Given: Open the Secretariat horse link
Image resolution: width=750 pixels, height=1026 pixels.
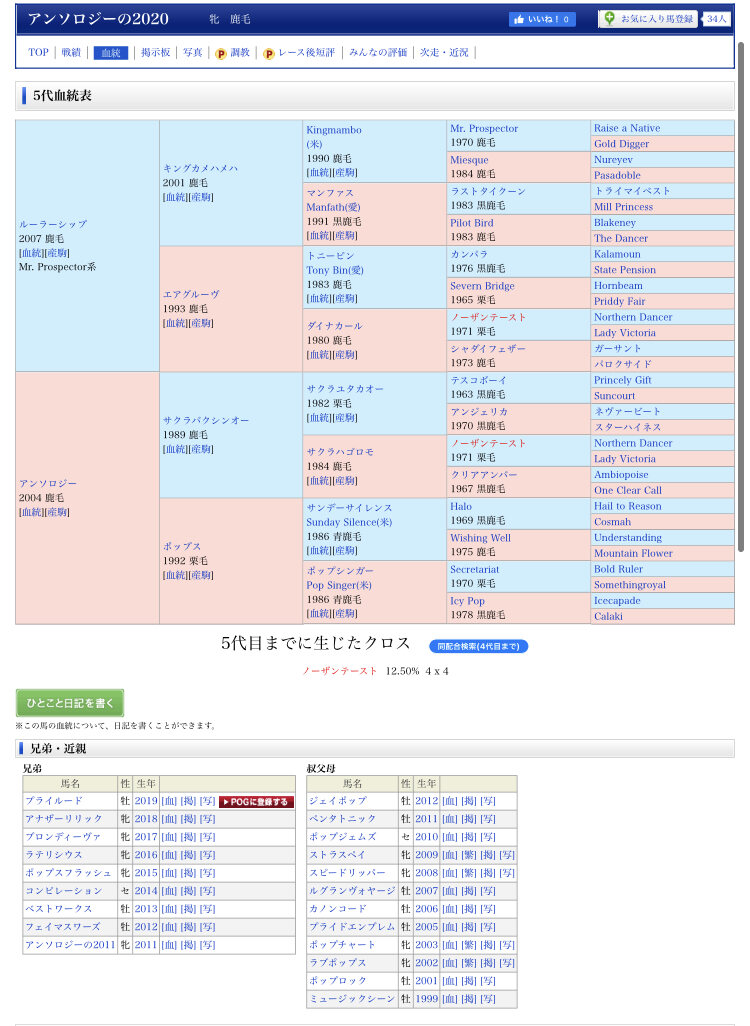Looking at the screenshot, I should click(474, 569).
